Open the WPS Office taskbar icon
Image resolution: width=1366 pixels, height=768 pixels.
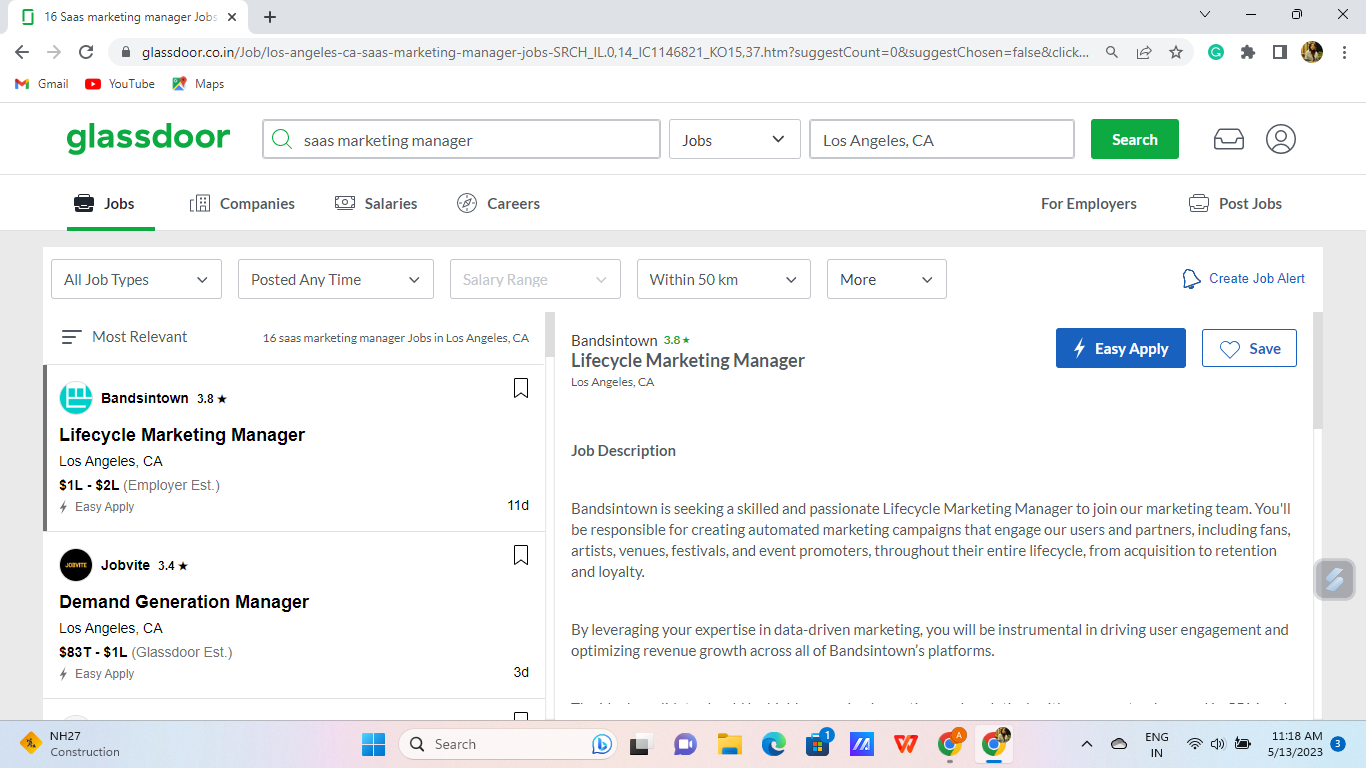(906, 744)
